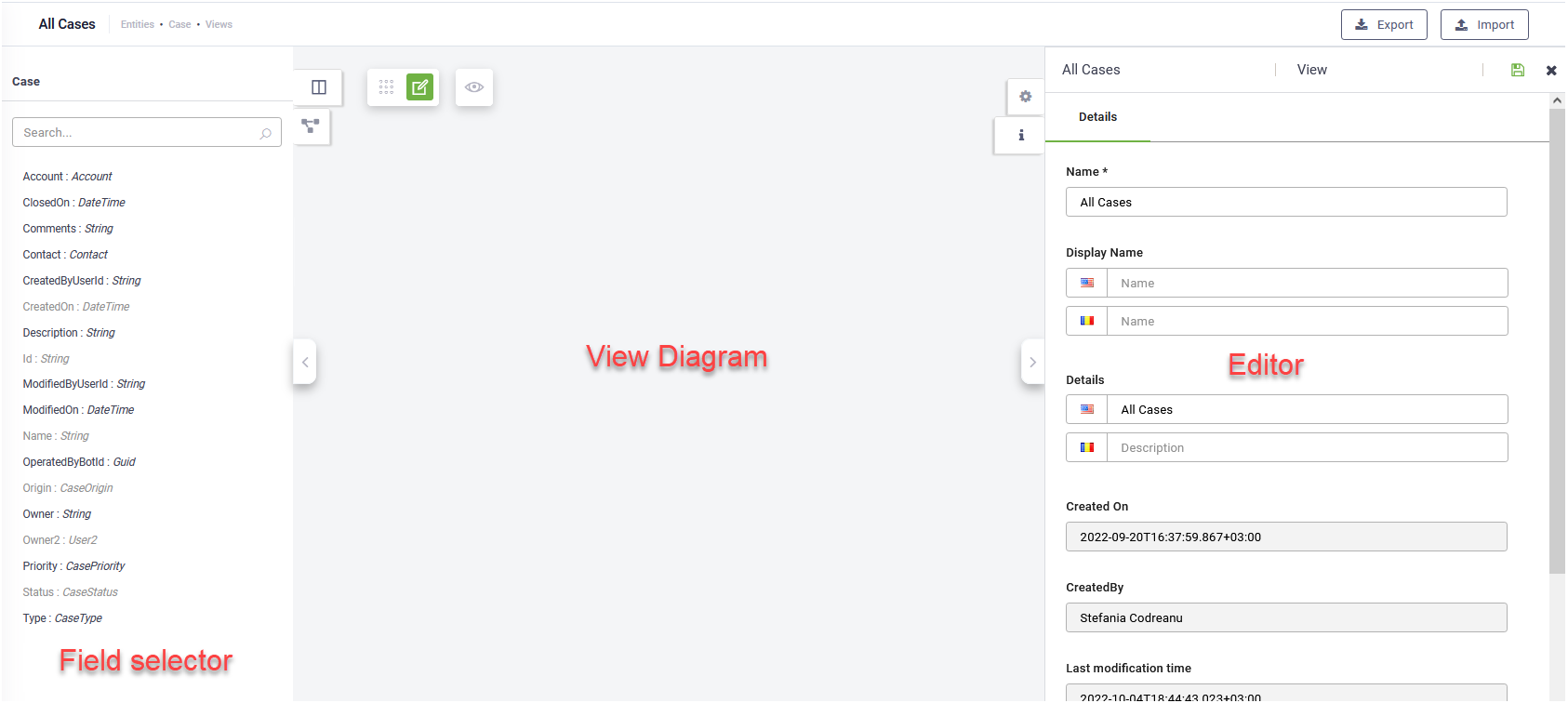Collapse the field selector with left chevron
1568x703 pixels.
[x=305, y=362]
